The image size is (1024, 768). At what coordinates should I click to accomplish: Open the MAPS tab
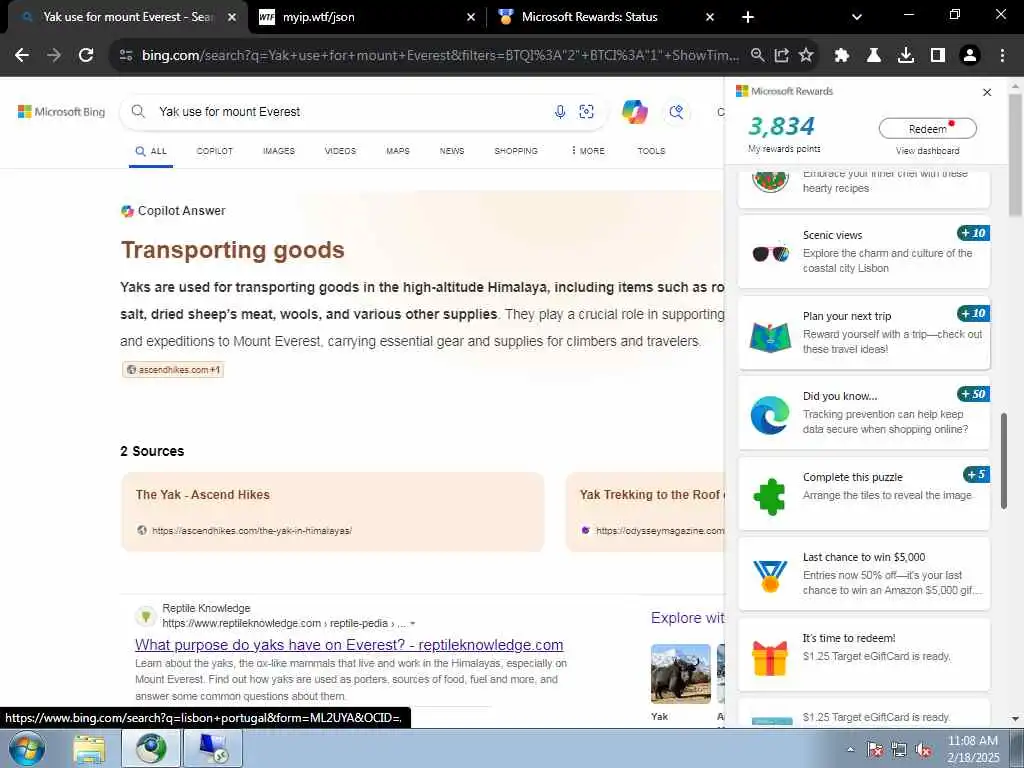(398, 151)
